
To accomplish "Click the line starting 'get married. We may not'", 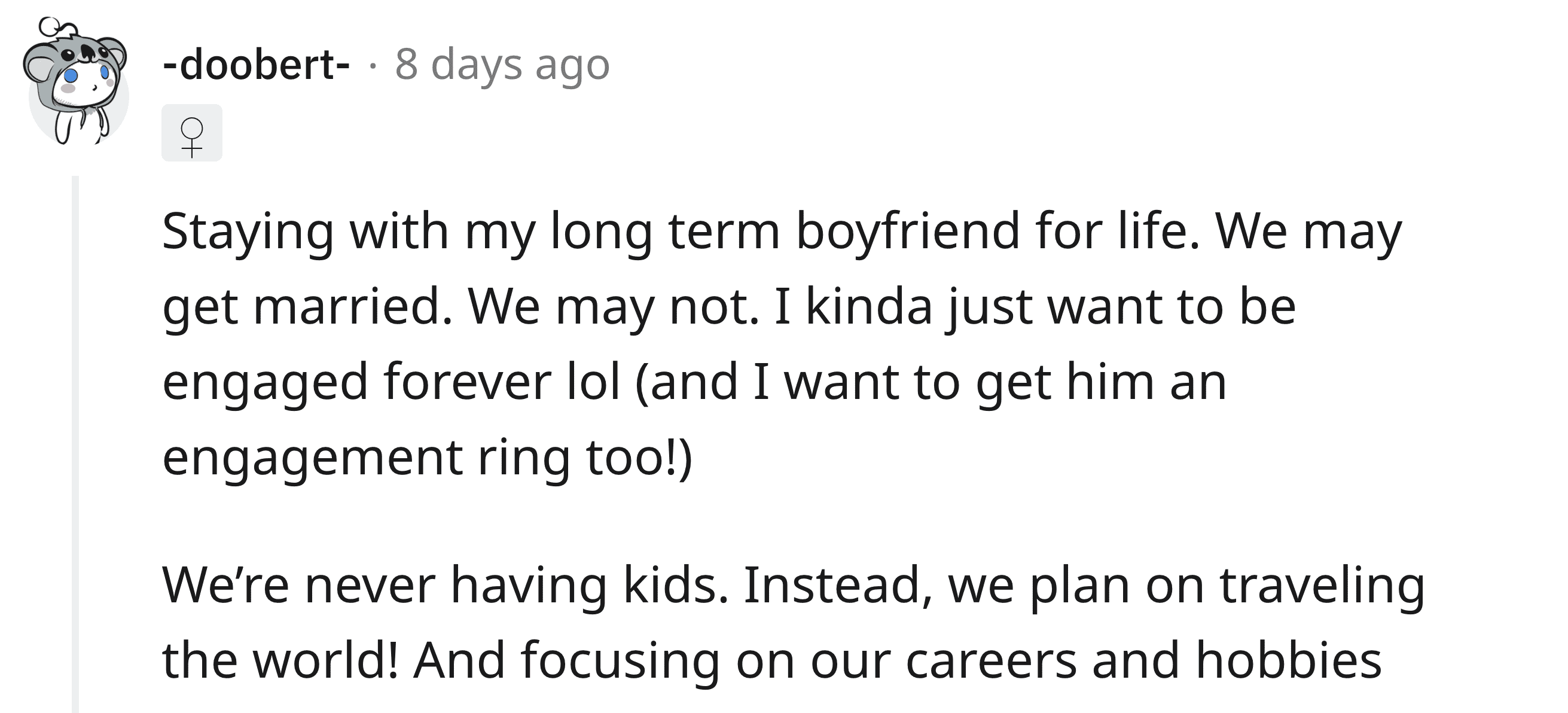I will coord(728,307).
